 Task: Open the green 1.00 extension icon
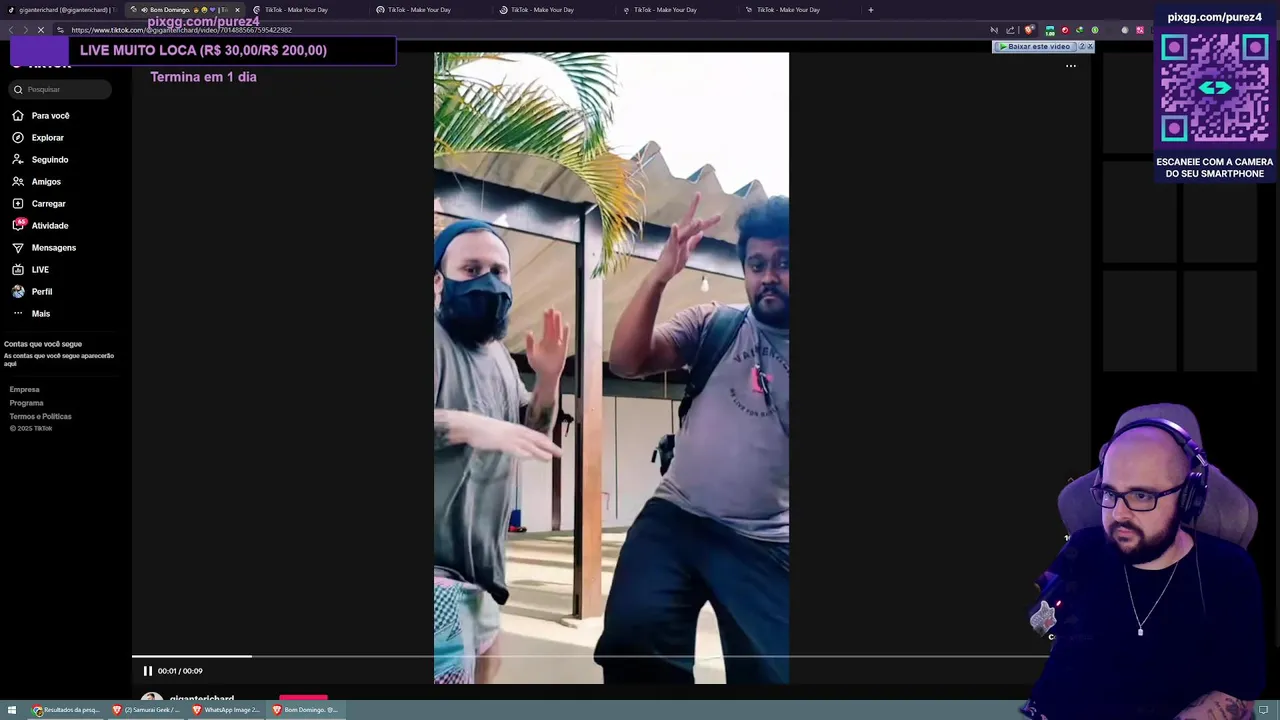coord(1049,30)
